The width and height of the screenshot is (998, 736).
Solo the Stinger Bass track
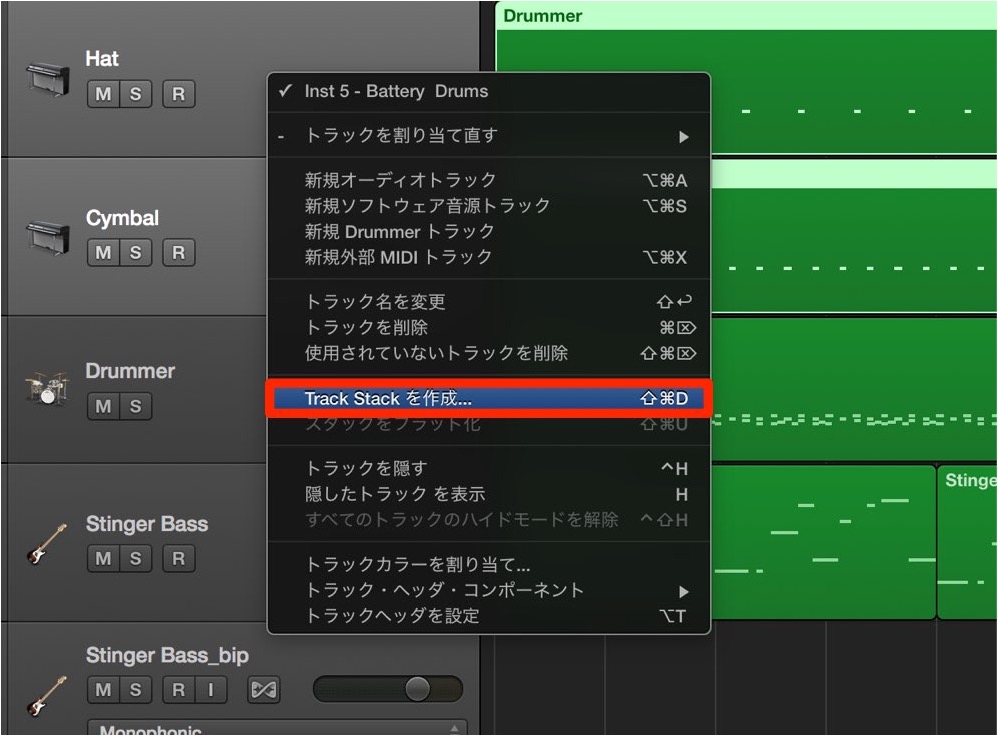(x=136, y=558)
